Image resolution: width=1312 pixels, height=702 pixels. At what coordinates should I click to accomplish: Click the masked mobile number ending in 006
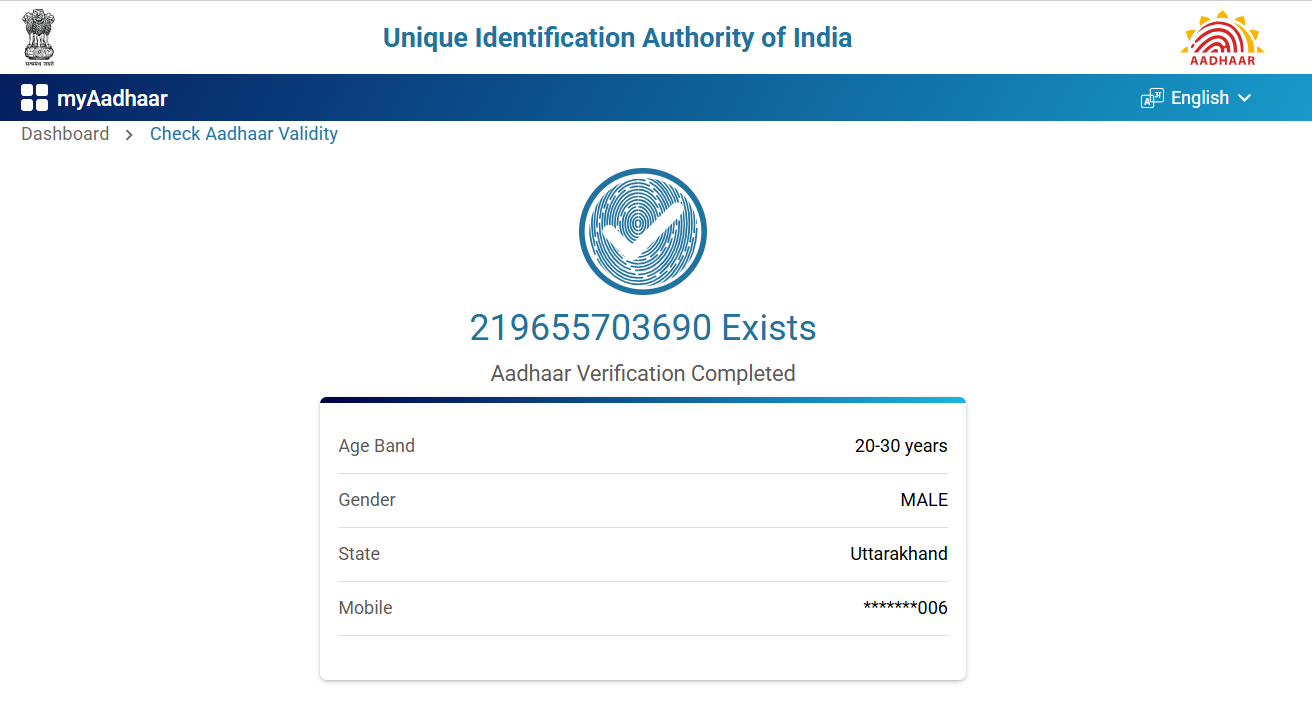click(x=905, y=608)
